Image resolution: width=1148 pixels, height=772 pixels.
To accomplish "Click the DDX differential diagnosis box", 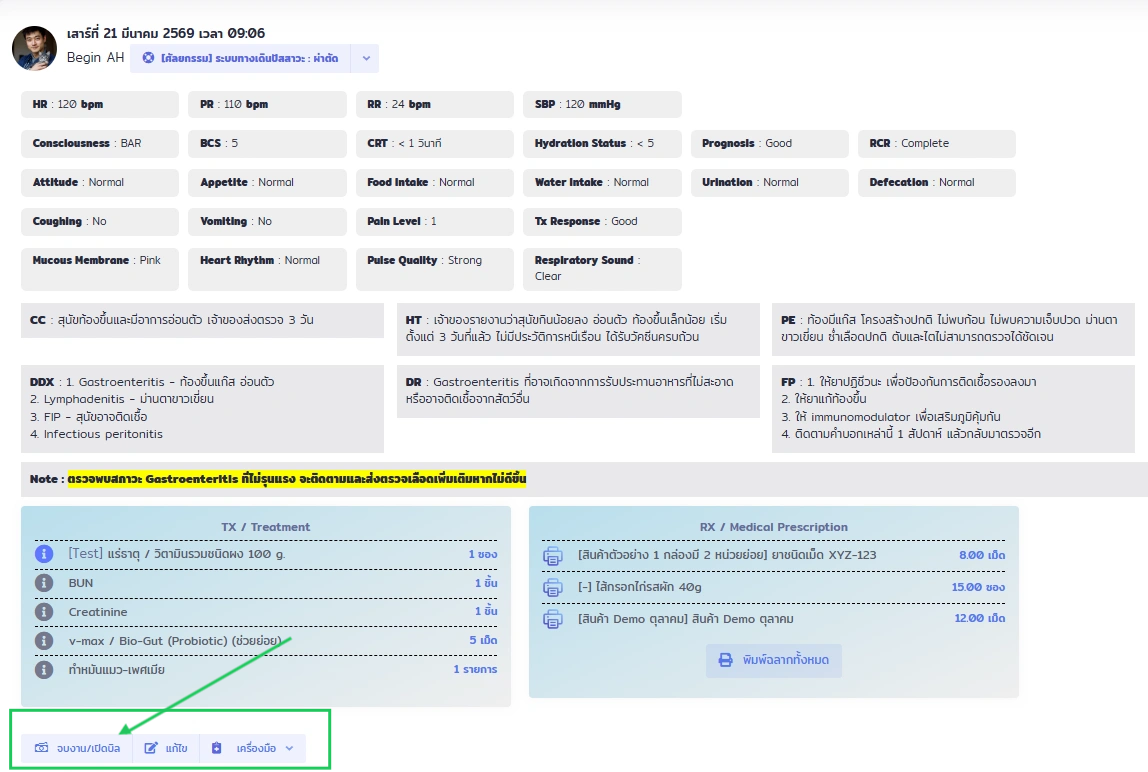I will coord(202,408).
